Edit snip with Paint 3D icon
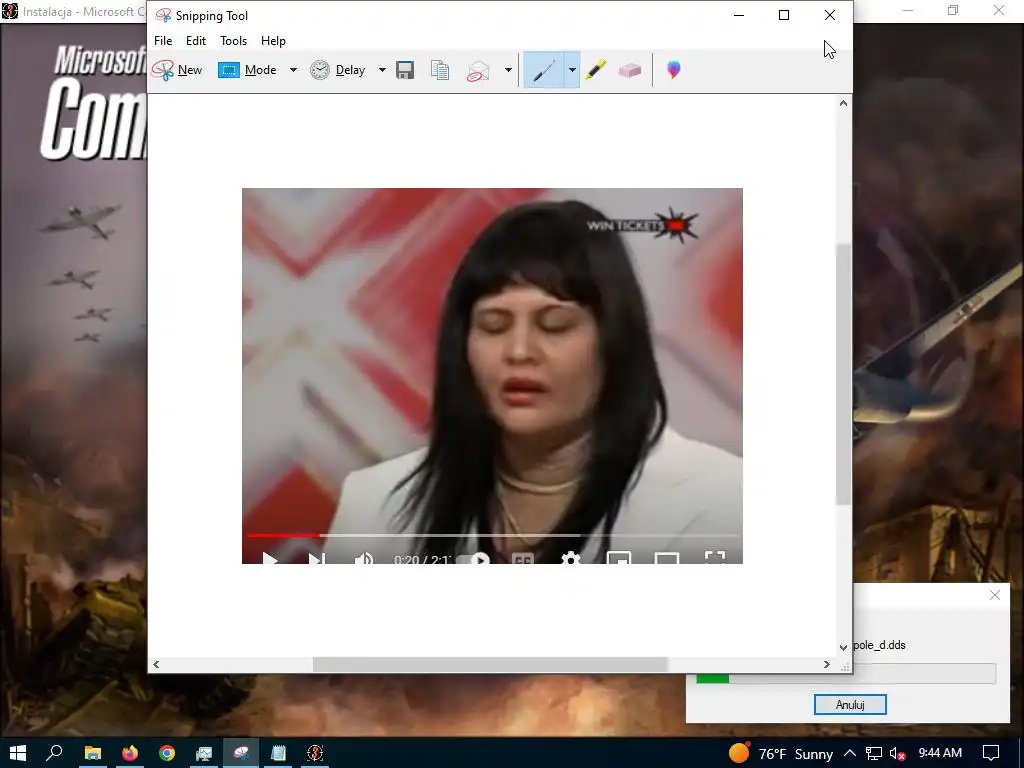 [x=673, y=70]
